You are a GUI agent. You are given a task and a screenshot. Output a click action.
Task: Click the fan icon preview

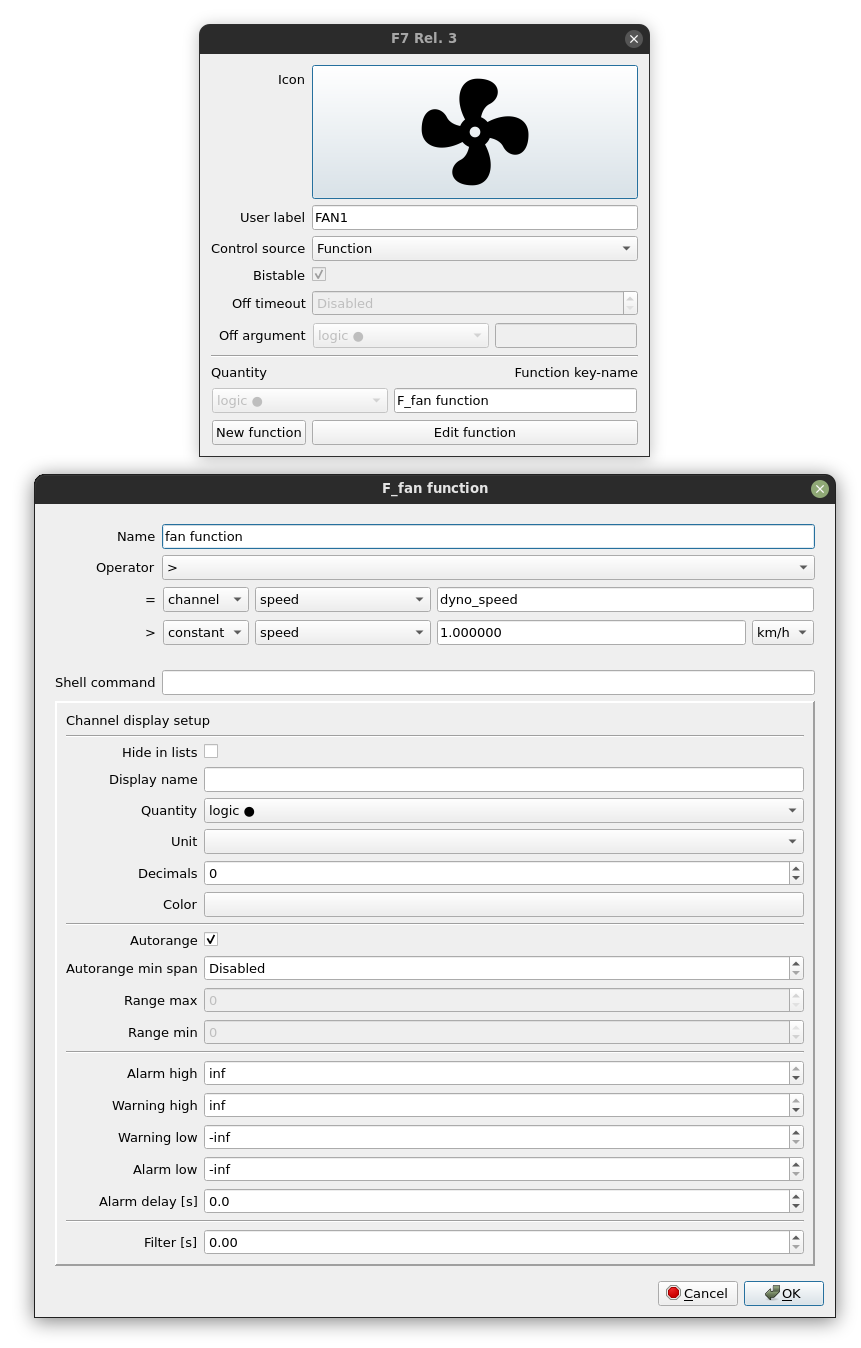(x=474, y=131)
